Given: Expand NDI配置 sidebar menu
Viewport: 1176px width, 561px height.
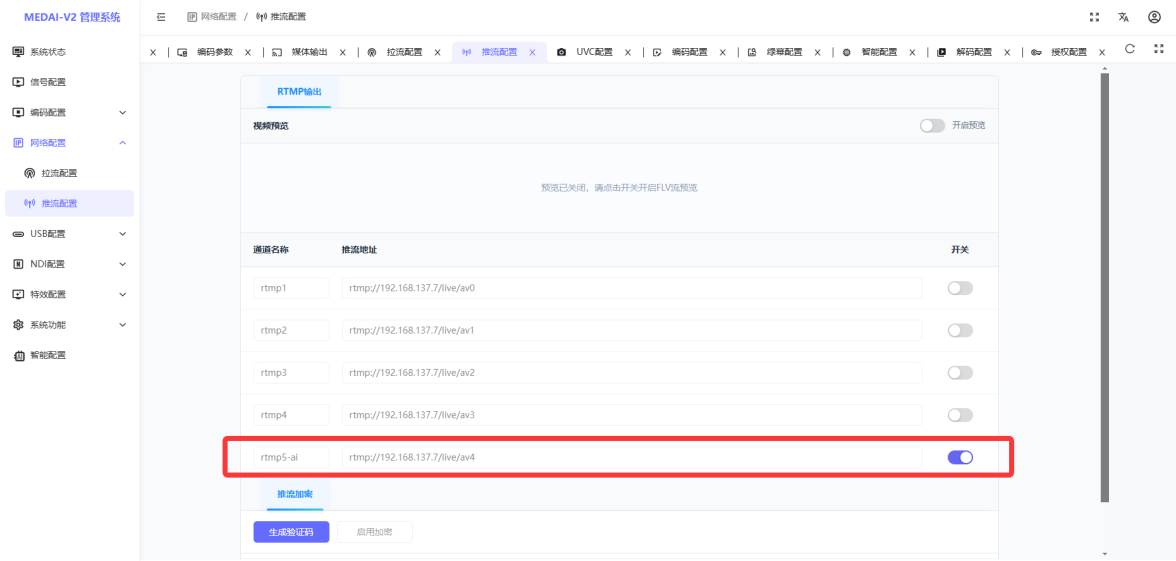Looking at the screenshot, I should (70, 264).
